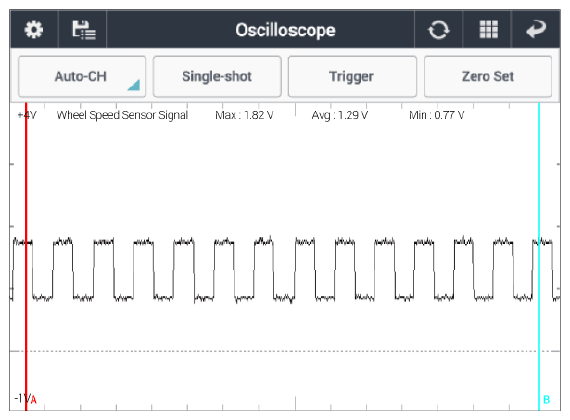Click the red A cursor label

click(34, 400)
